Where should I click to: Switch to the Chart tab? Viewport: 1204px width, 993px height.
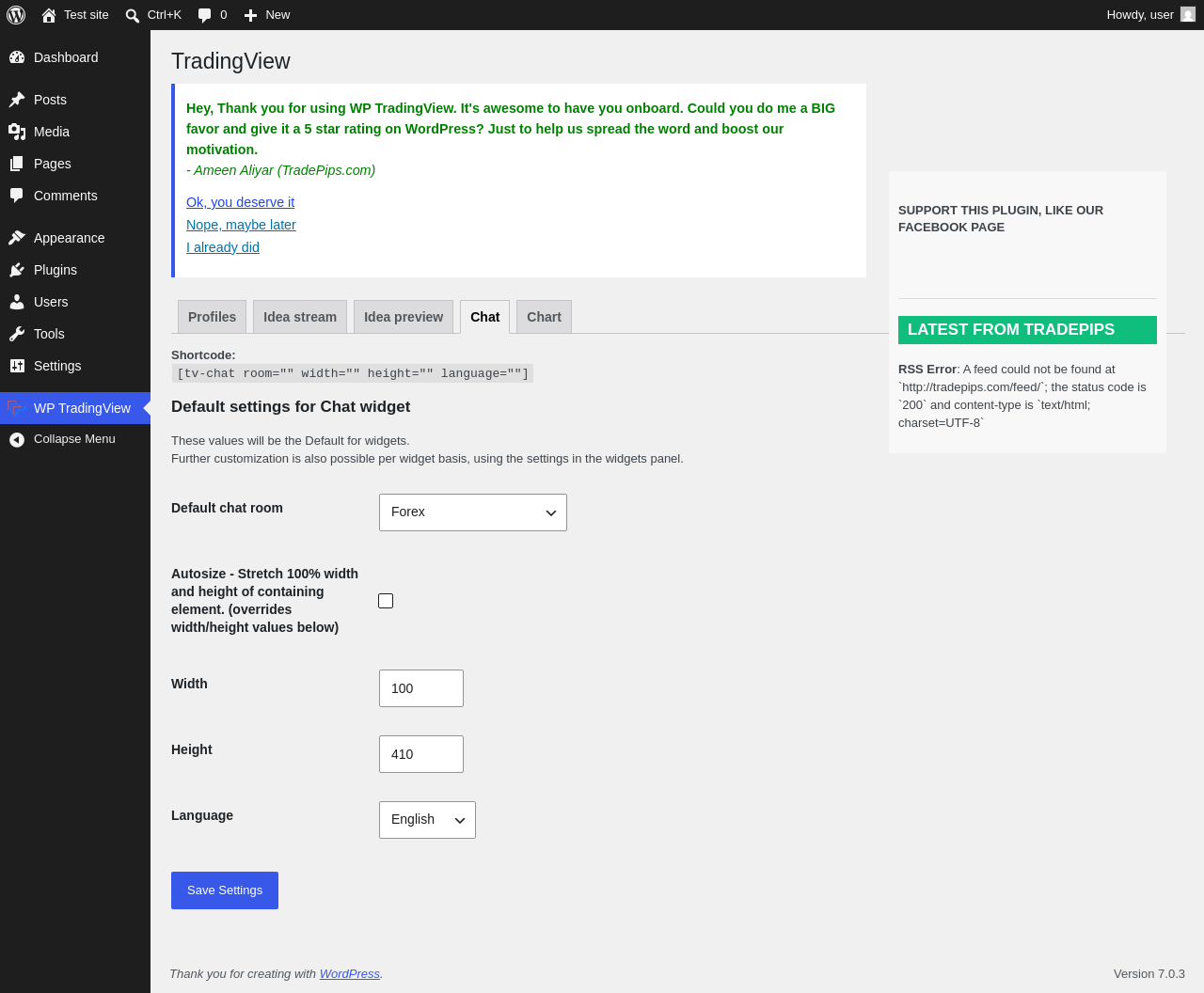tap(545, 317)
